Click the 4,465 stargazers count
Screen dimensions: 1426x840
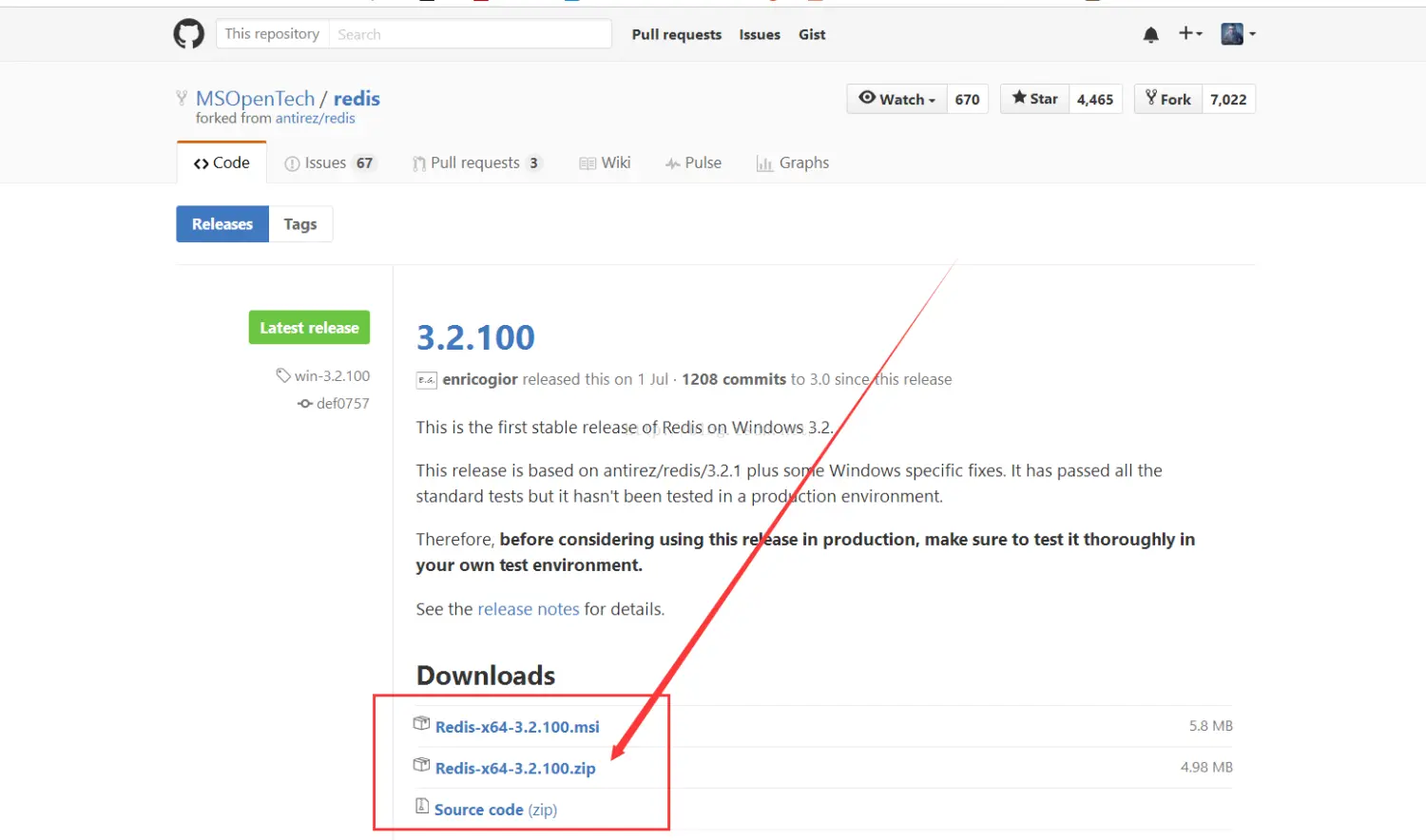[1095, 99]
